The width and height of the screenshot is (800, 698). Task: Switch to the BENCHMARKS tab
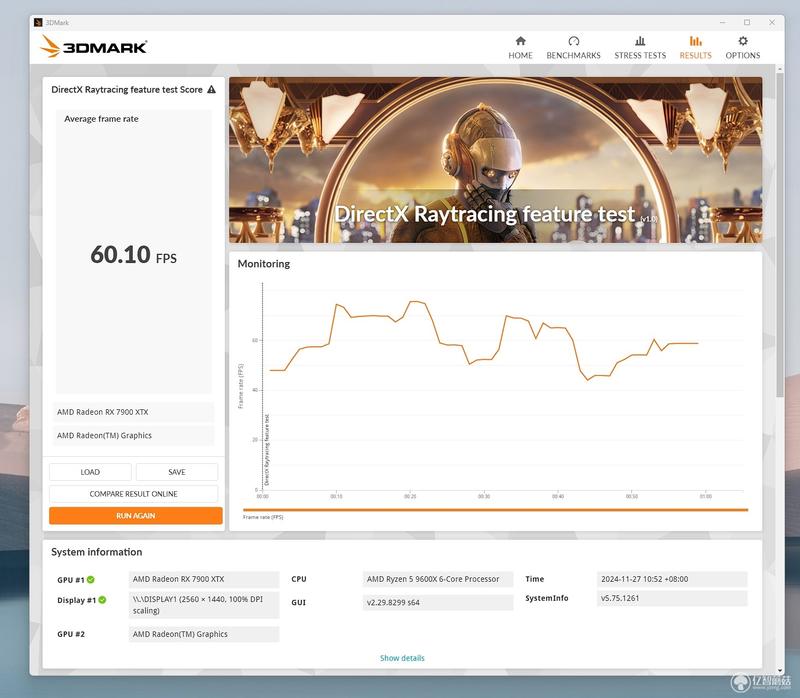pyautogui.click(x=573, y=47)
